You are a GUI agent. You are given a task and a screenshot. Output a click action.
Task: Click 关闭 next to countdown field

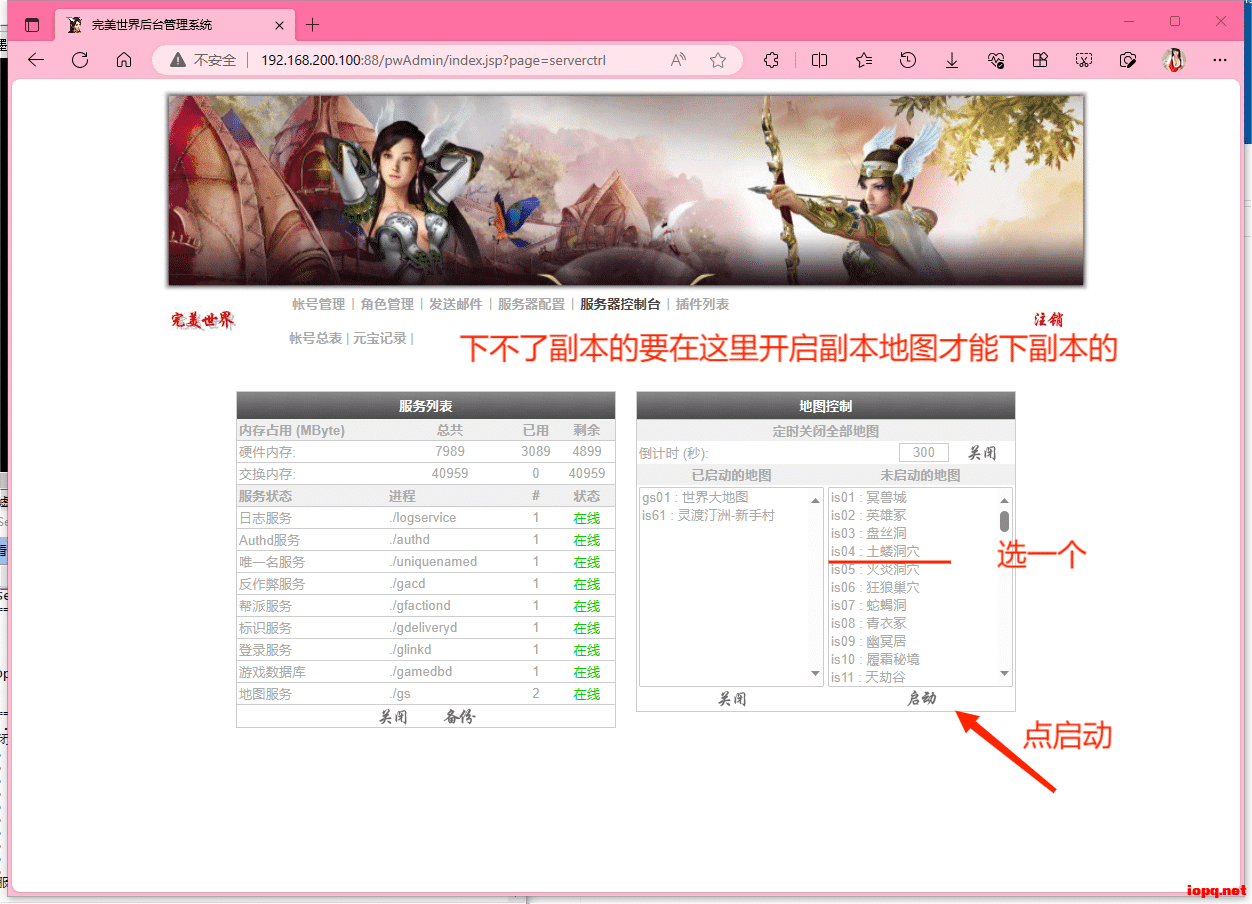tap(982, 453)
